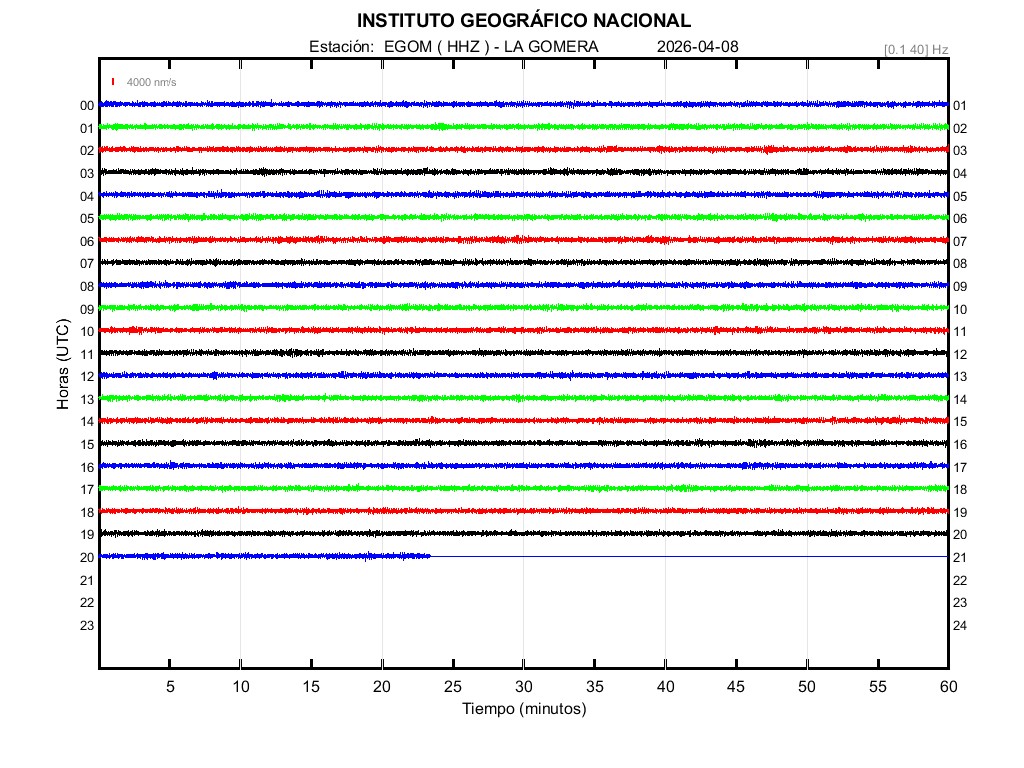Click the end of the hour-20 blue waveform signal
The height and width of the screenshot is (768, 1024).
(430, 556)
